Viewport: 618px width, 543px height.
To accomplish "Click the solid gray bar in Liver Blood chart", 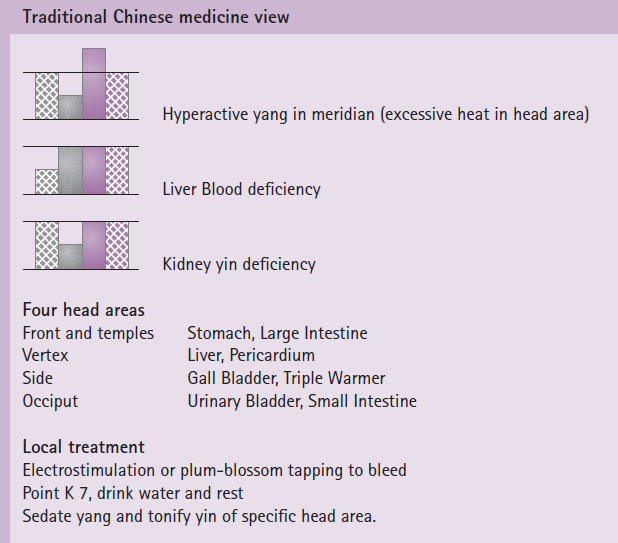I will [71, 170].
